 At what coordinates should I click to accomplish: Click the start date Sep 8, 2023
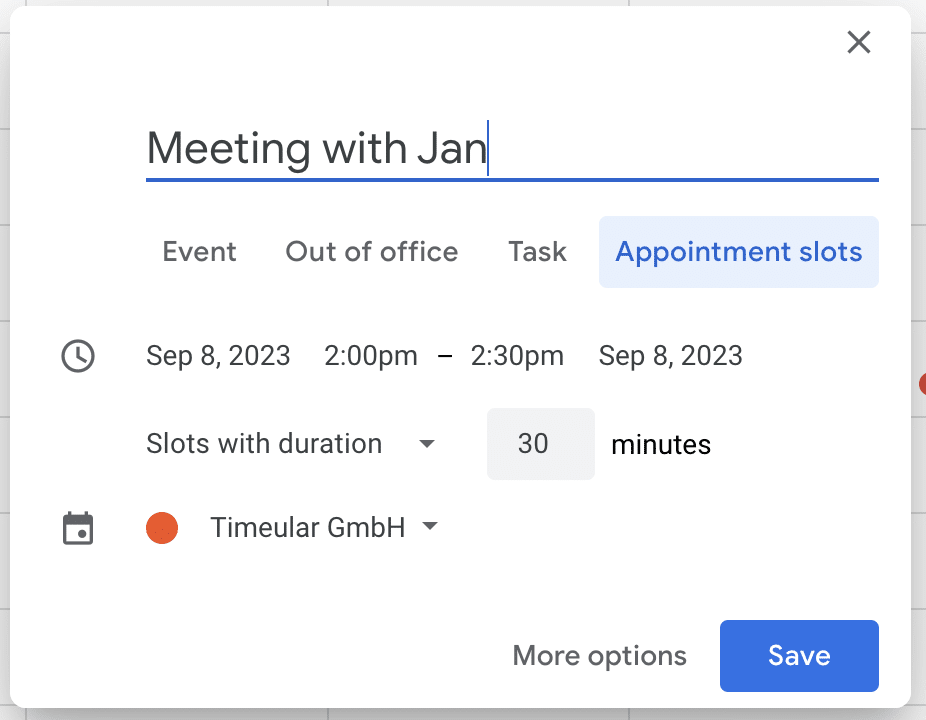tap(218, 356)
